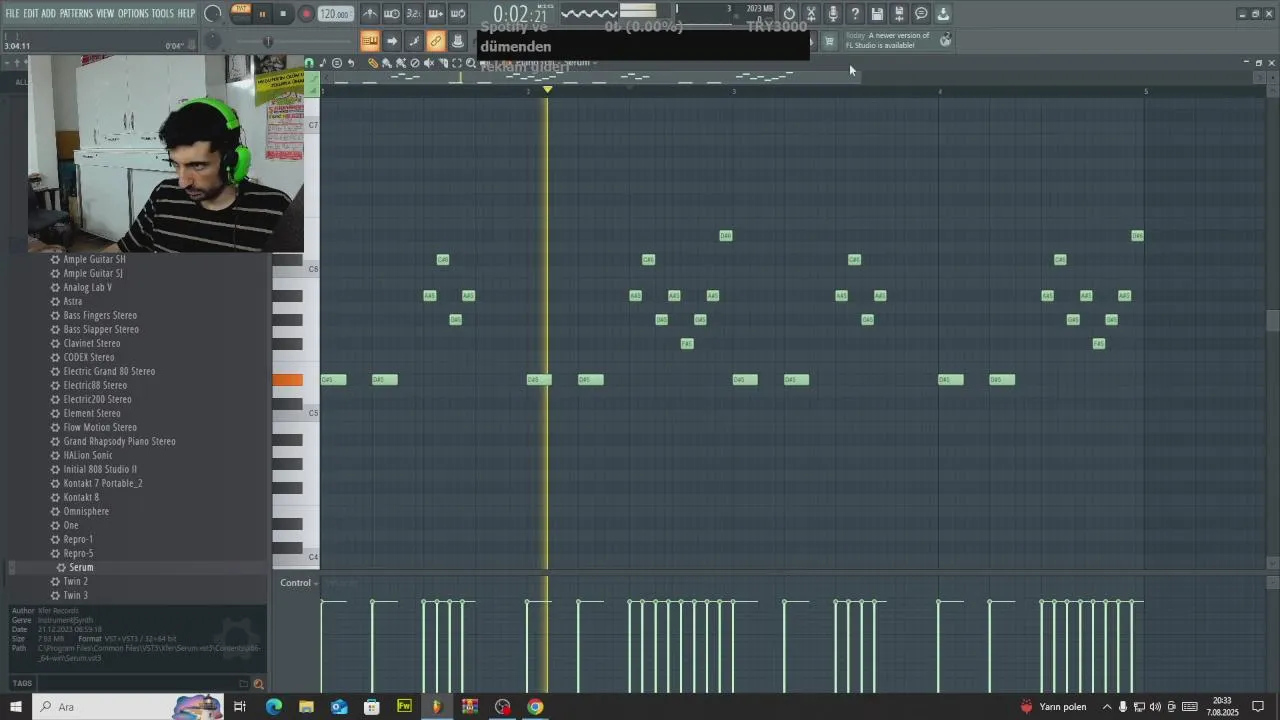The height and width of the screenshot is (720, 1280).
Task: Open Google Chrome from the taskbar
Action: click(x=535, y=707)
